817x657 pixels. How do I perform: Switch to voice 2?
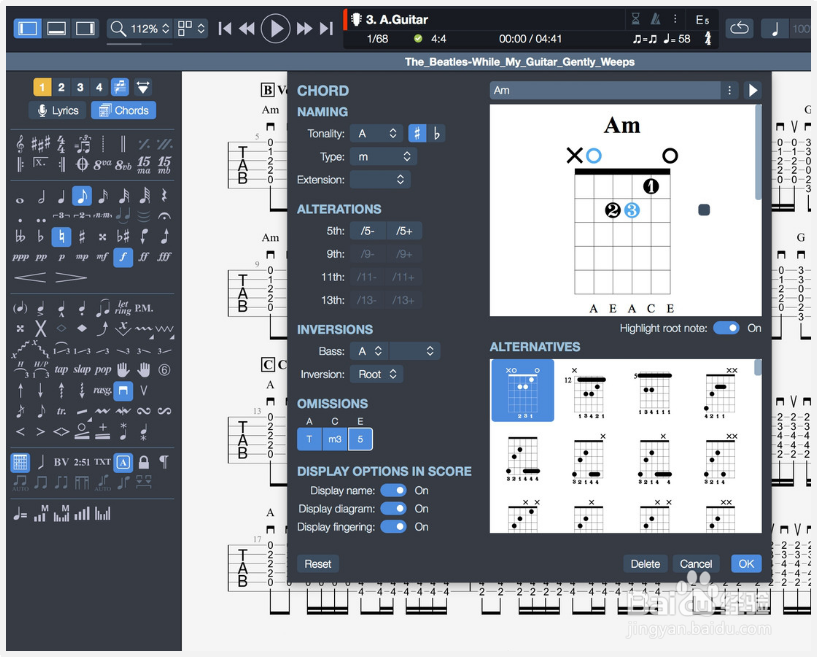61,87
